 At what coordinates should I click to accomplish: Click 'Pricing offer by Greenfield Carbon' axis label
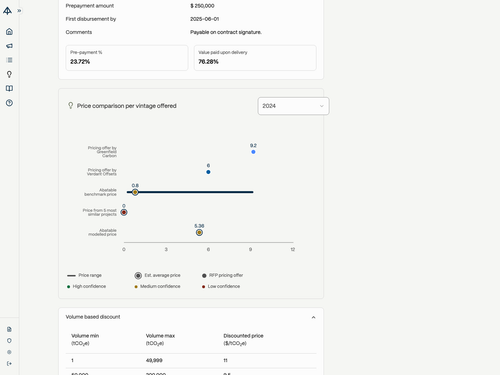click(x=102, y=152)
